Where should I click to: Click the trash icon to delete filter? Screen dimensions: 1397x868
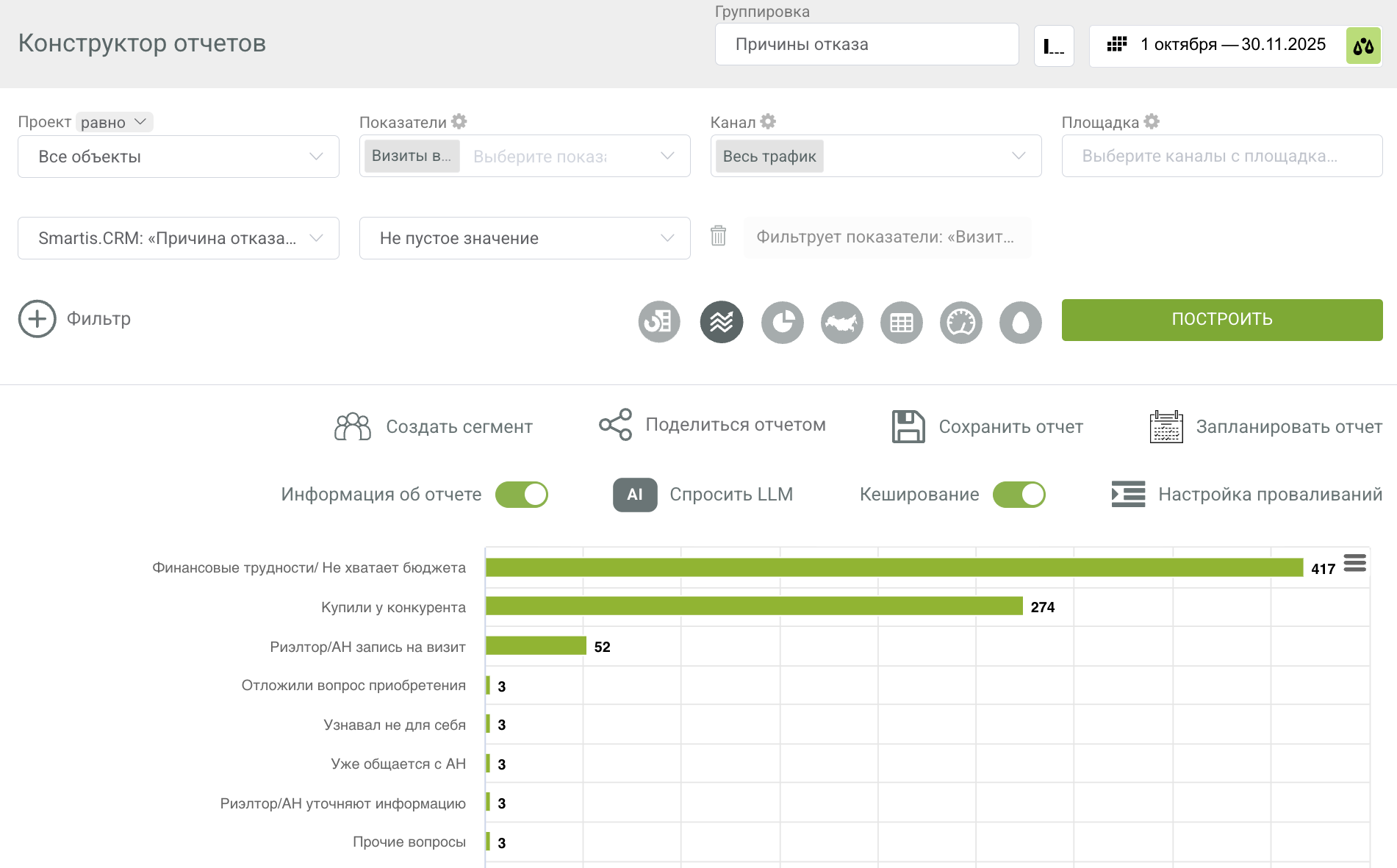tap(718, 236)
